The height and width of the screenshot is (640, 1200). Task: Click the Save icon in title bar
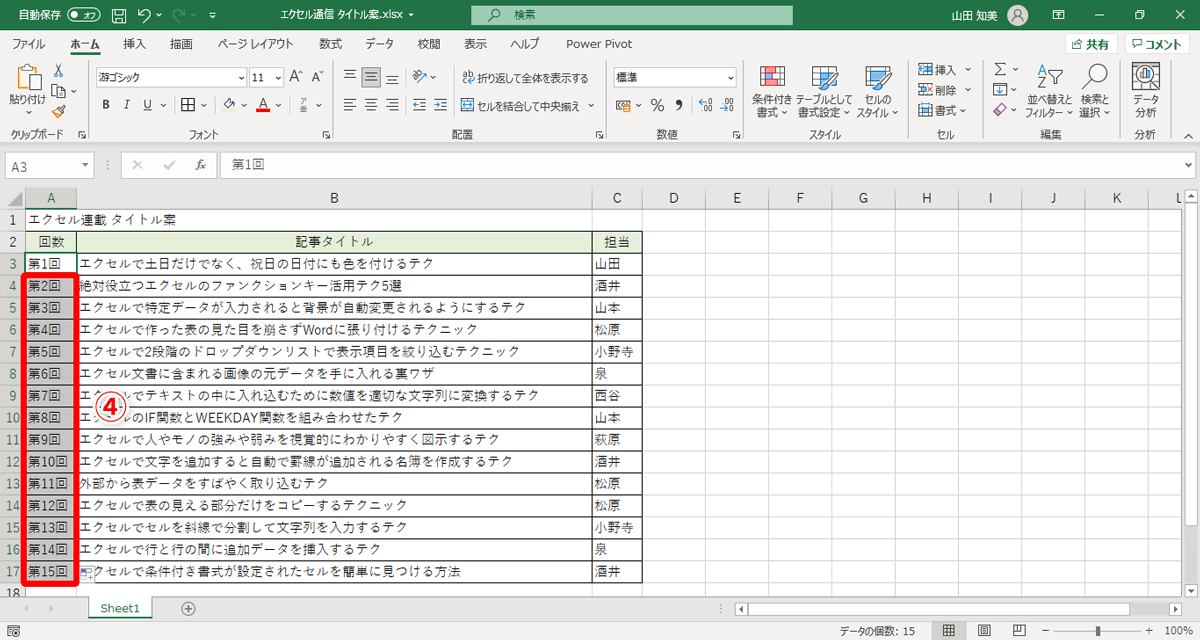(x=119, y=16)
